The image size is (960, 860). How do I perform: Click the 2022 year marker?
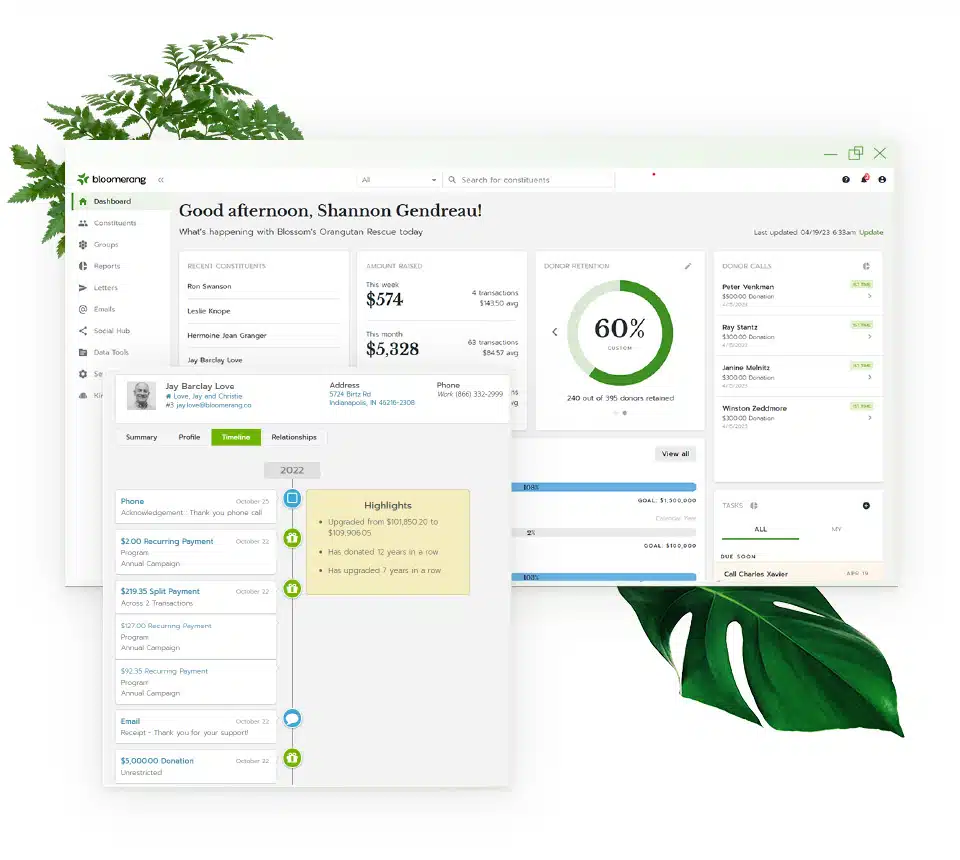click(x=292, y=470)
